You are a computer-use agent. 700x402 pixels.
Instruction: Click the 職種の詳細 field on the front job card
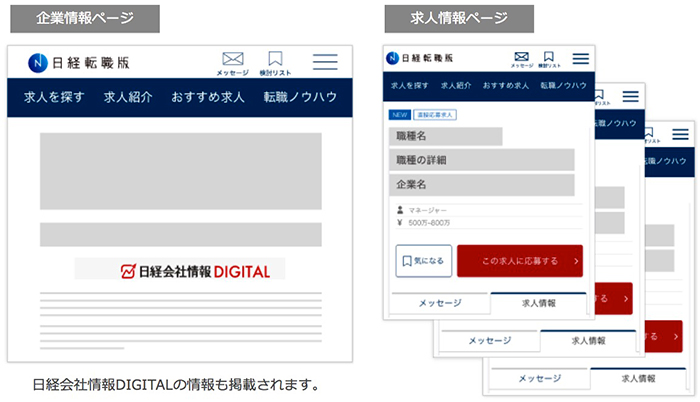(x=482, y=160)
